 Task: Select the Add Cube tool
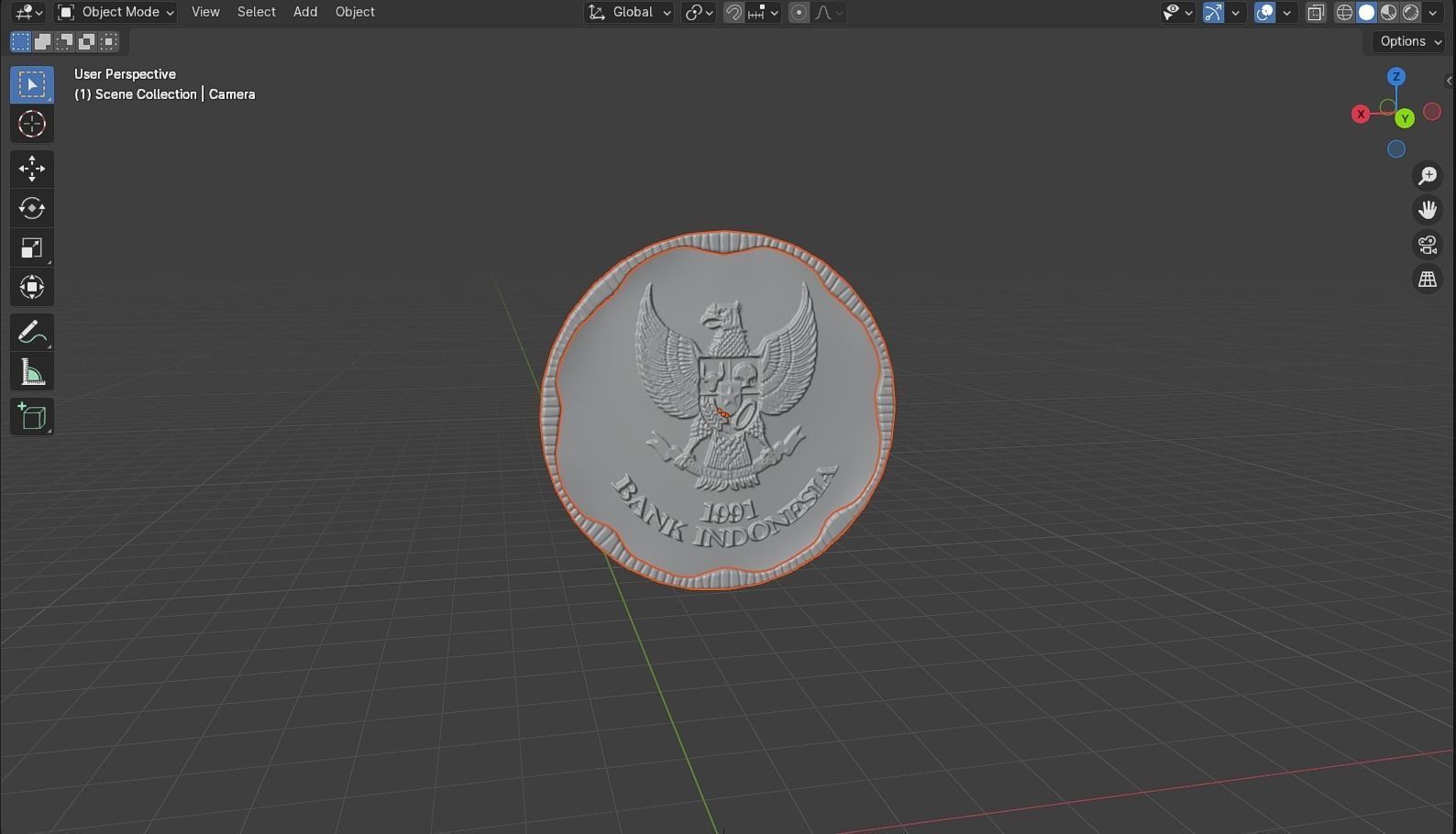(x=32, y=417)
